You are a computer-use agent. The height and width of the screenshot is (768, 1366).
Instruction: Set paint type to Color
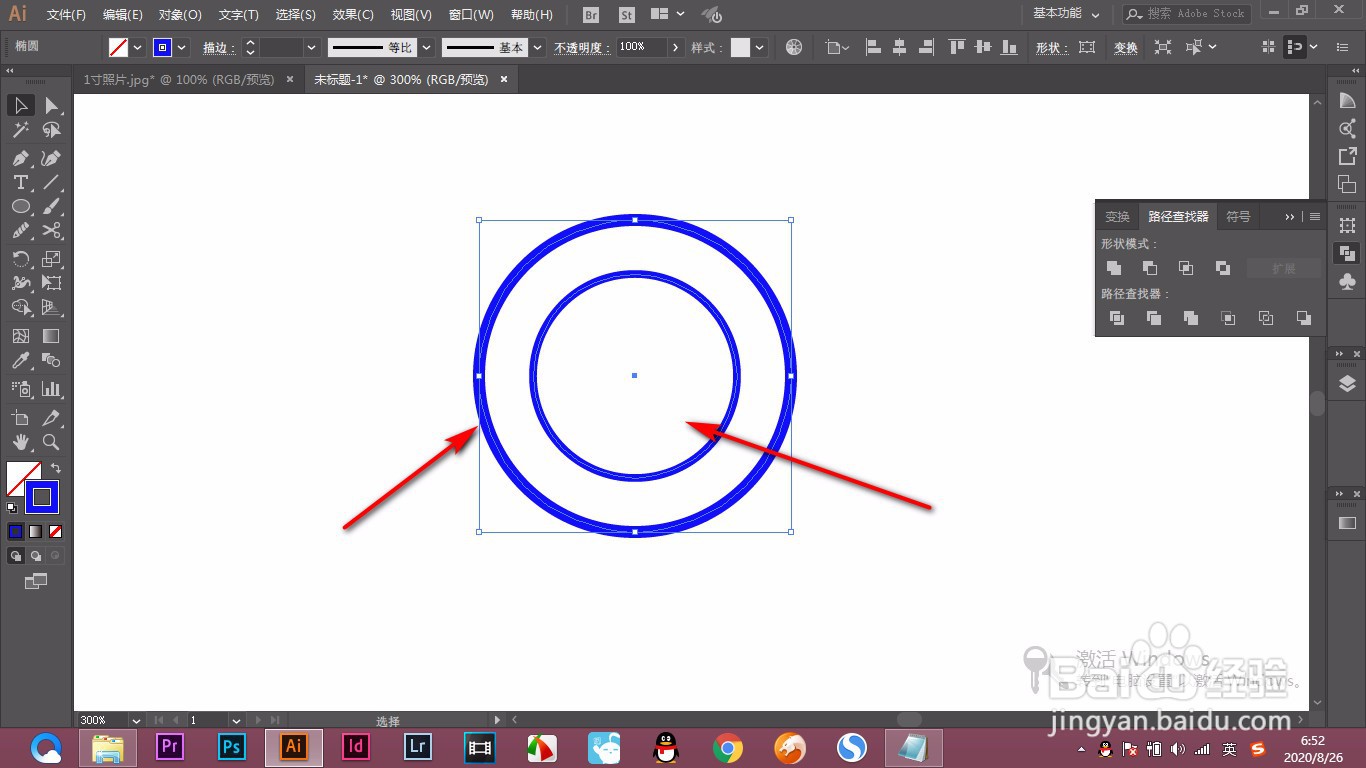(x=16, y=531)
